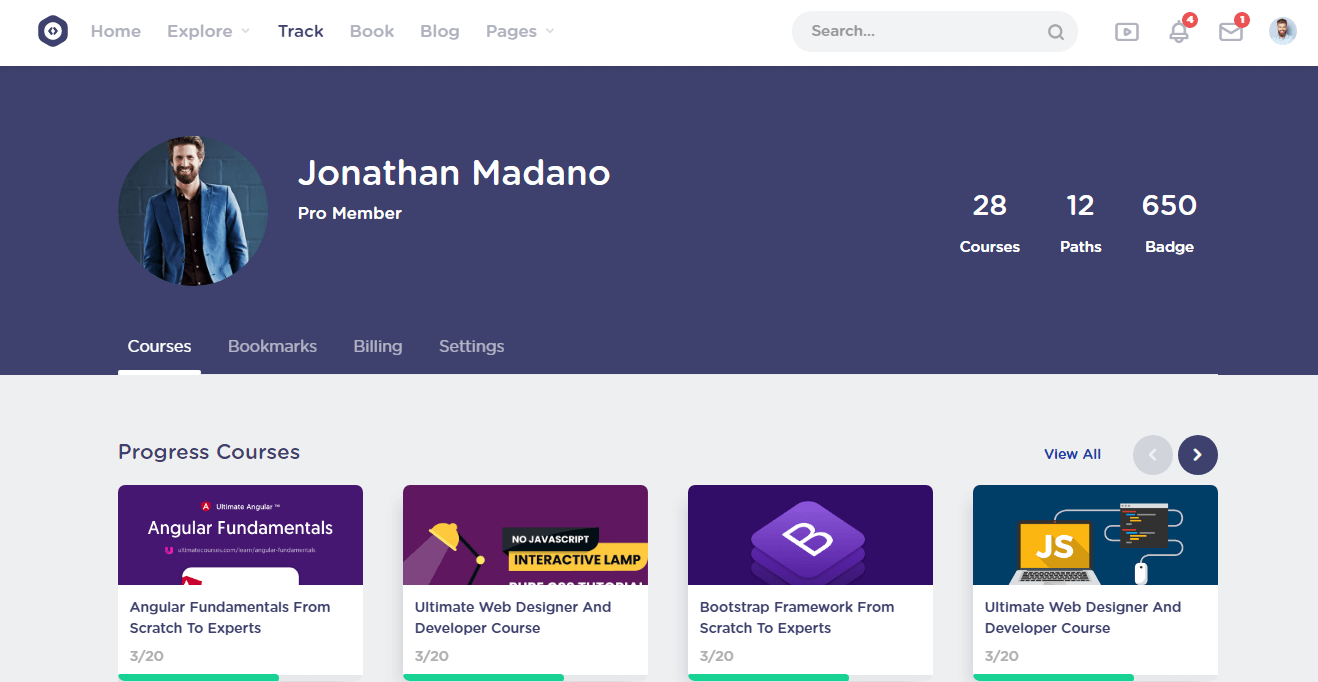Switch to the Bookmarks tab

click(272, 346)
